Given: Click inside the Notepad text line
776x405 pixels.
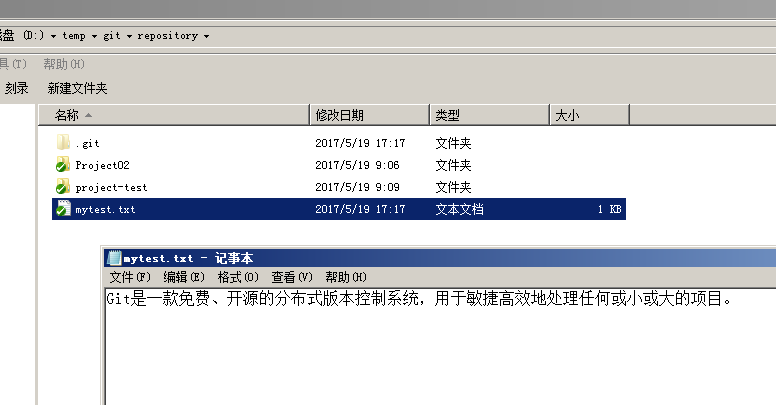Looking at the screenshot, I should tap(419, 299).
